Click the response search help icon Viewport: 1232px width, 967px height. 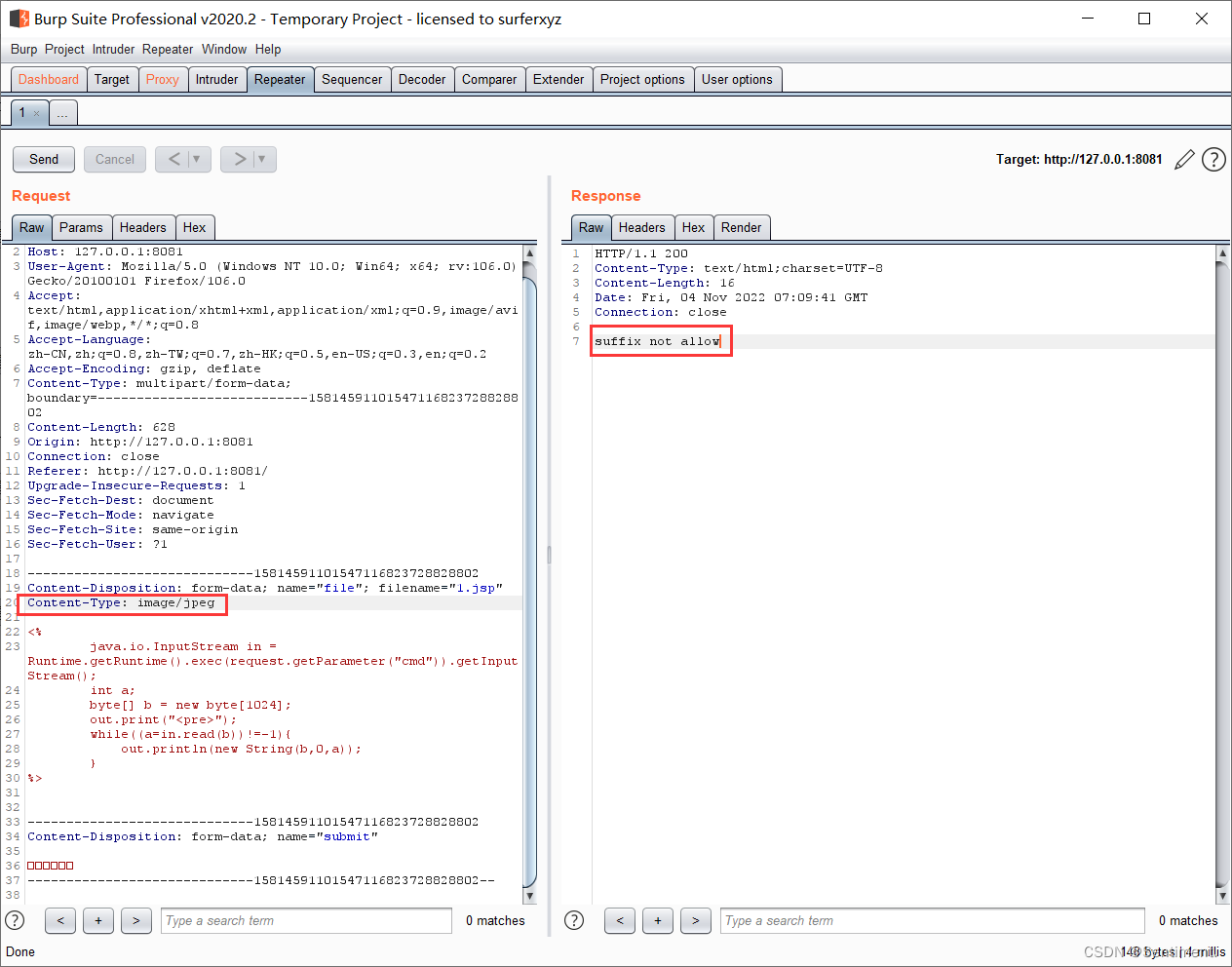(x=574, y=920)
